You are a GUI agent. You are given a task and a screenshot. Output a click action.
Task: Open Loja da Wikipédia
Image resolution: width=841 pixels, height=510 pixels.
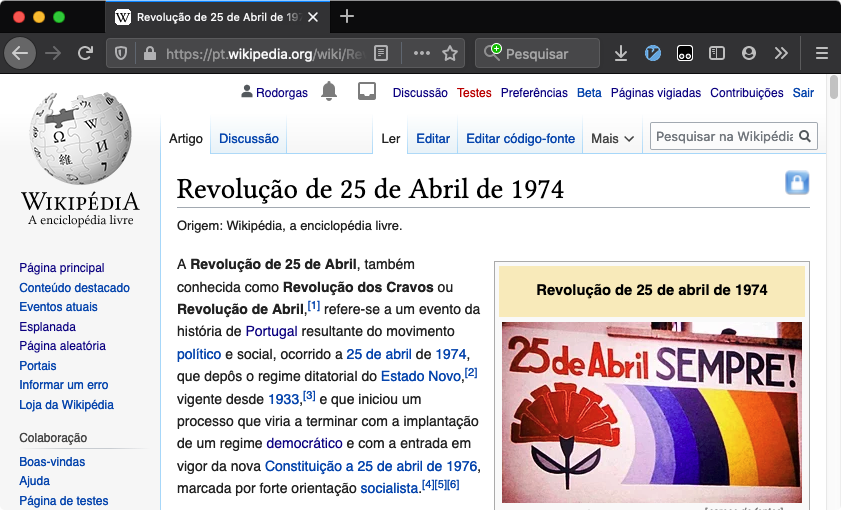pyautogui.click(x=67, y=405)
